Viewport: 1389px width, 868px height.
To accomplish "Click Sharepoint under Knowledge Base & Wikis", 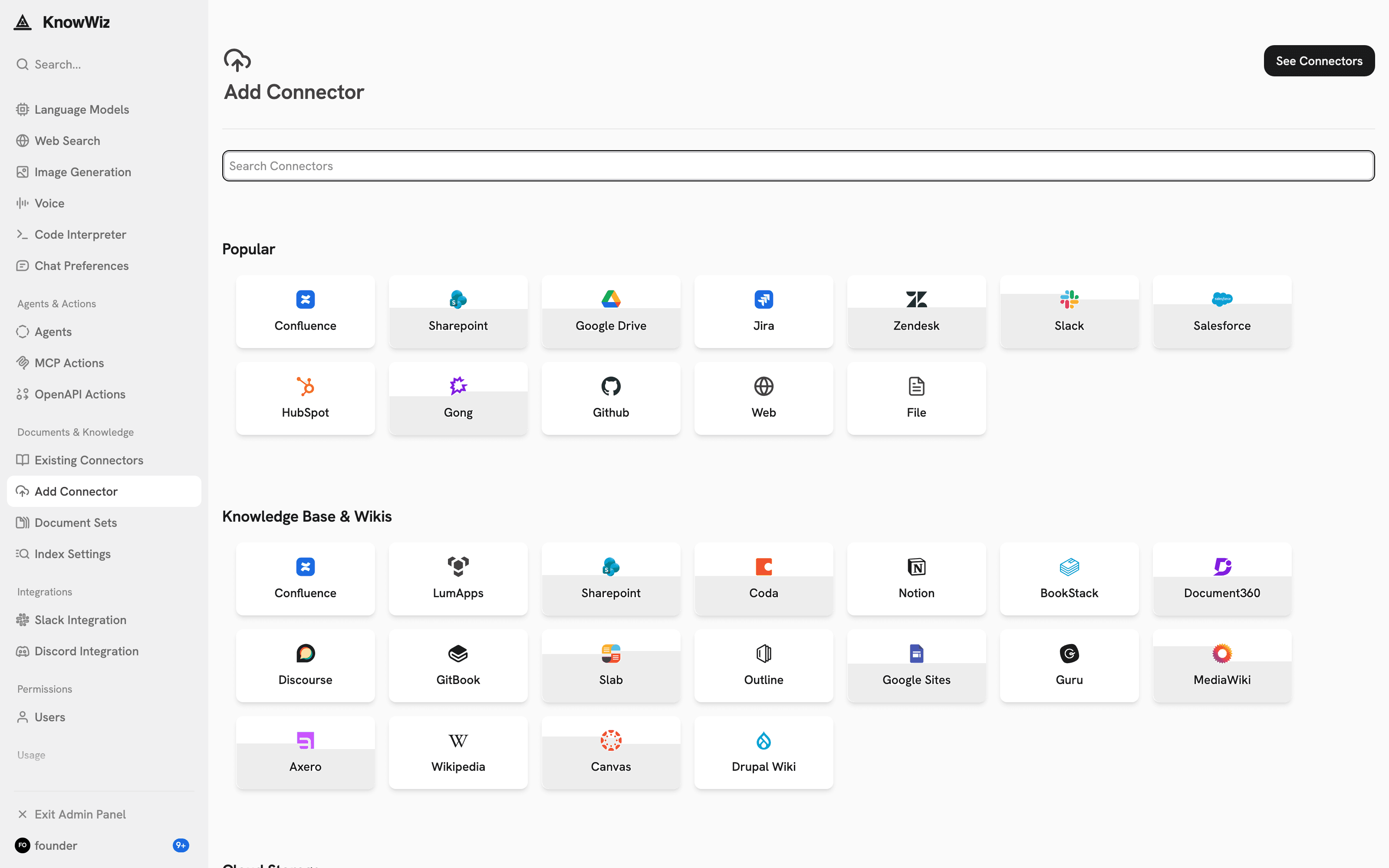I will click(611, 579).
